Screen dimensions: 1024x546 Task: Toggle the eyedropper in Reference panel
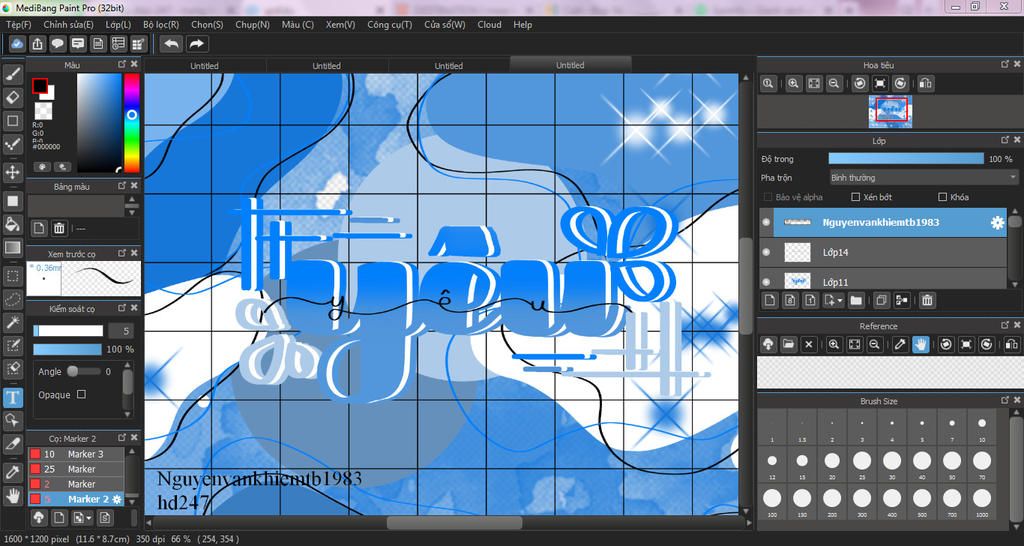[901, 344]
